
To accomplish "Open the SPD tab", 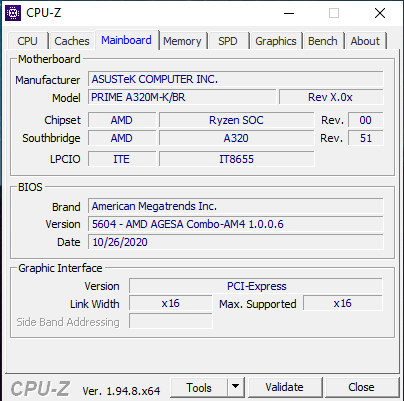I will 228,41.
